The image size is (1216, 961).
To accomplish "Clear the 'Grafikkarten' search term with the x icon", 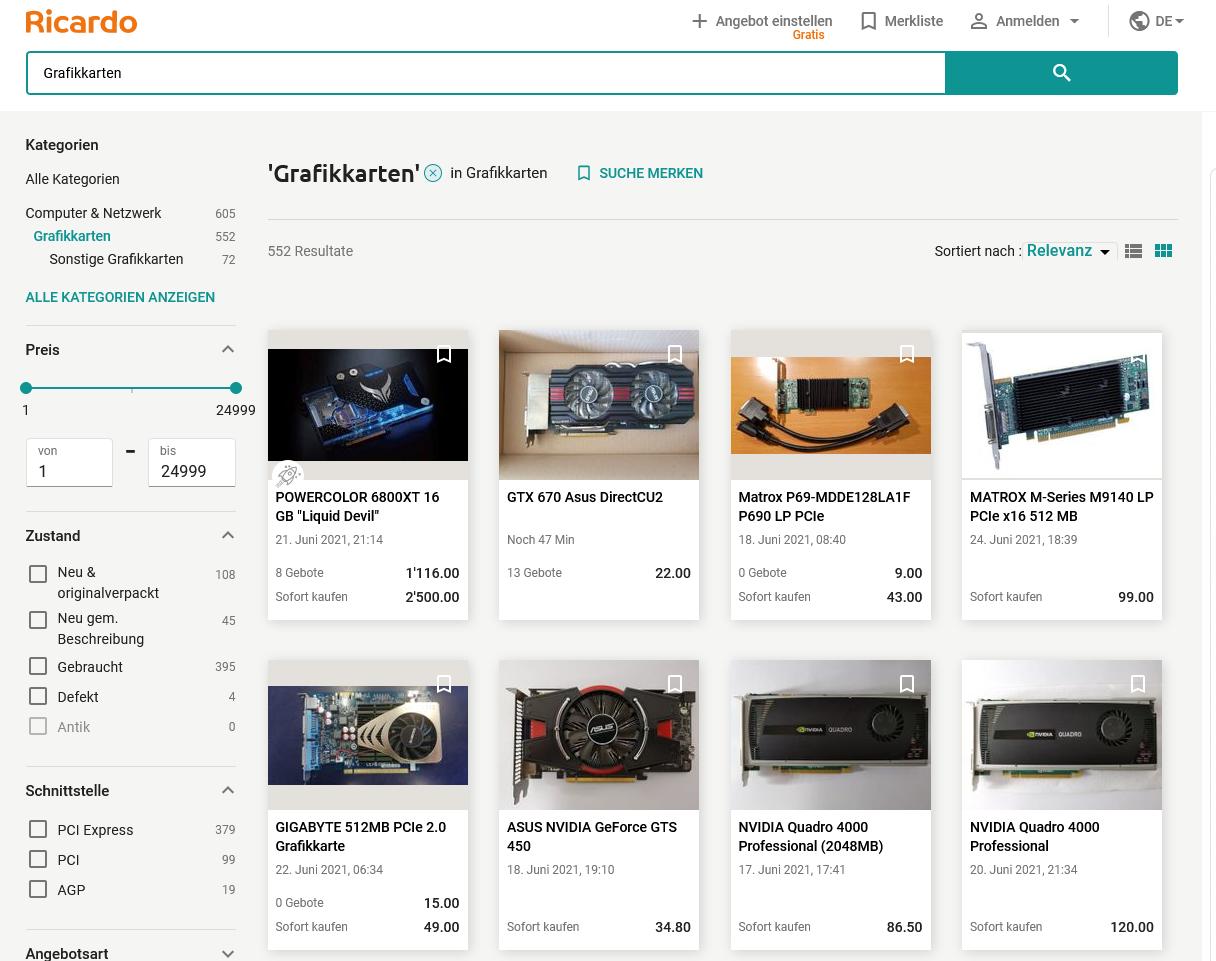I will tap(433, 173).
